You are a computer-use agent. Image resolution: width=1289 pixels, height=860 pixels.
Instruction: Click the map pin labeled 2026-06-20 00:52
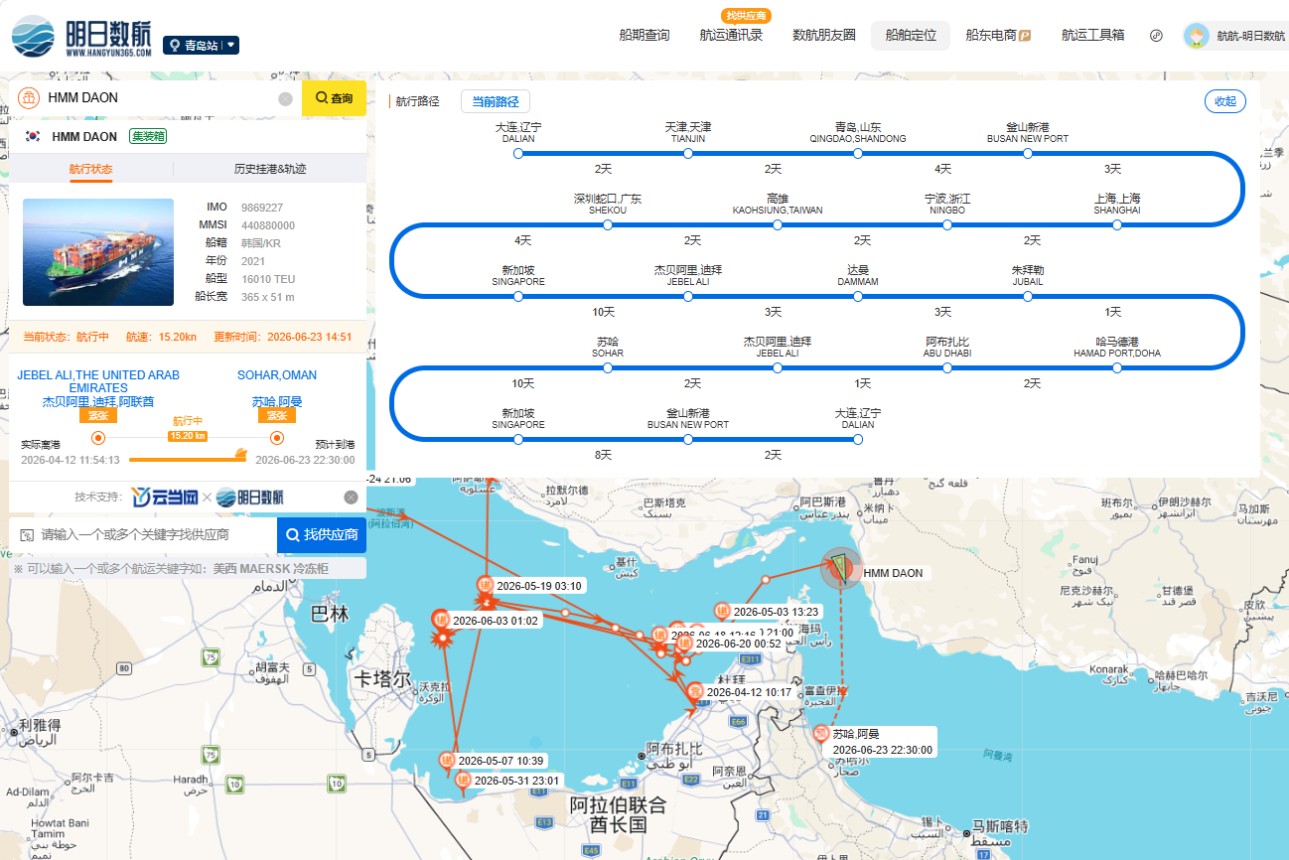pyautogui.click(x=684, y=643)
